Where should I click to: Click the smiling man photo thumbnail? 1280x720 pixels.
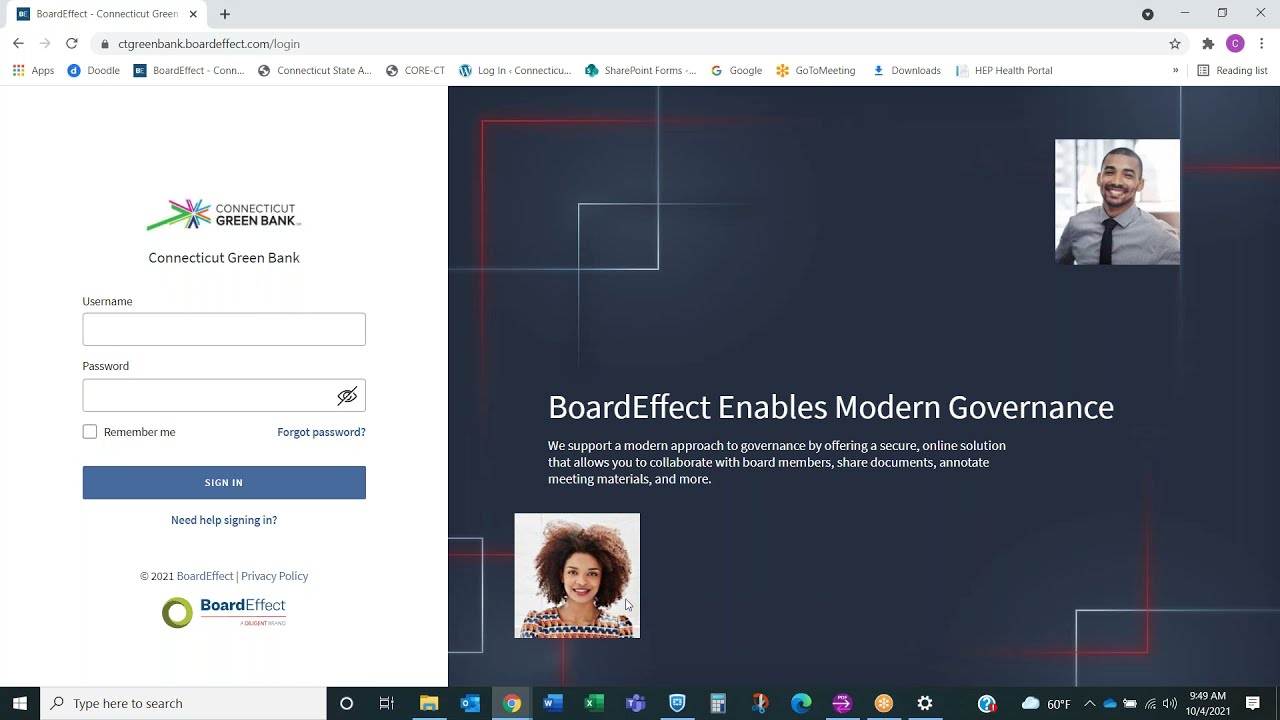(x=1117, y=202)
